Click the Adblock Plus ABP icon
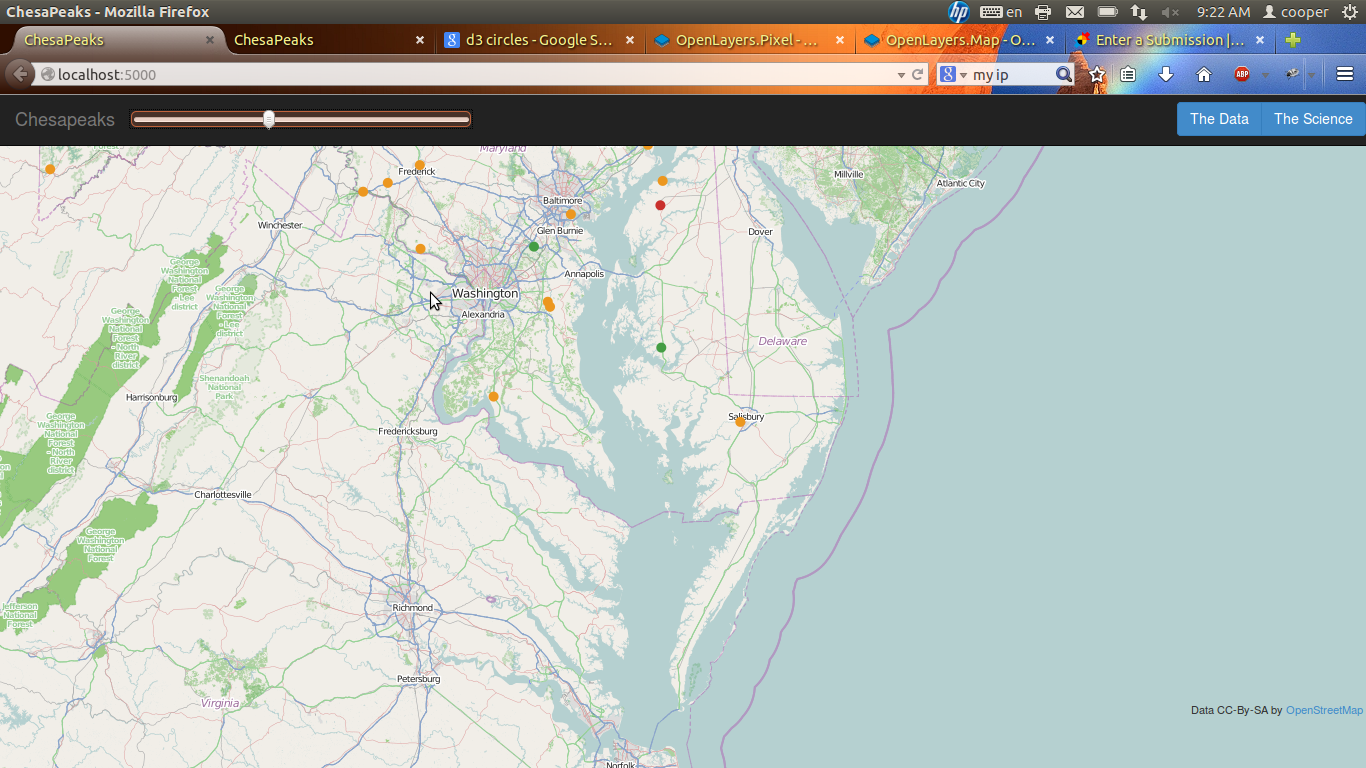The width and height of the screenshot is (1366, 768). tap(1242, 75)
